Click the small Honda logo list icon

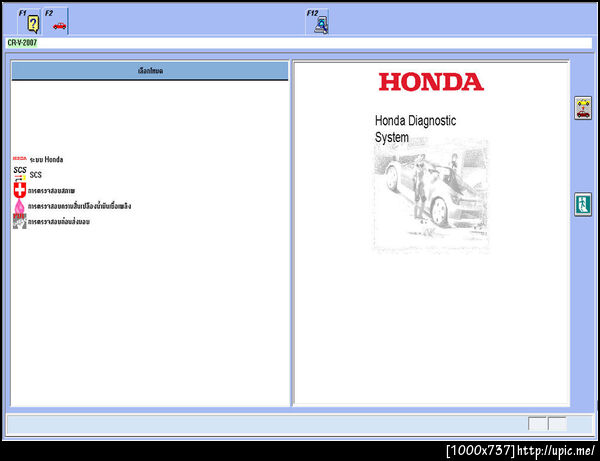20,158
